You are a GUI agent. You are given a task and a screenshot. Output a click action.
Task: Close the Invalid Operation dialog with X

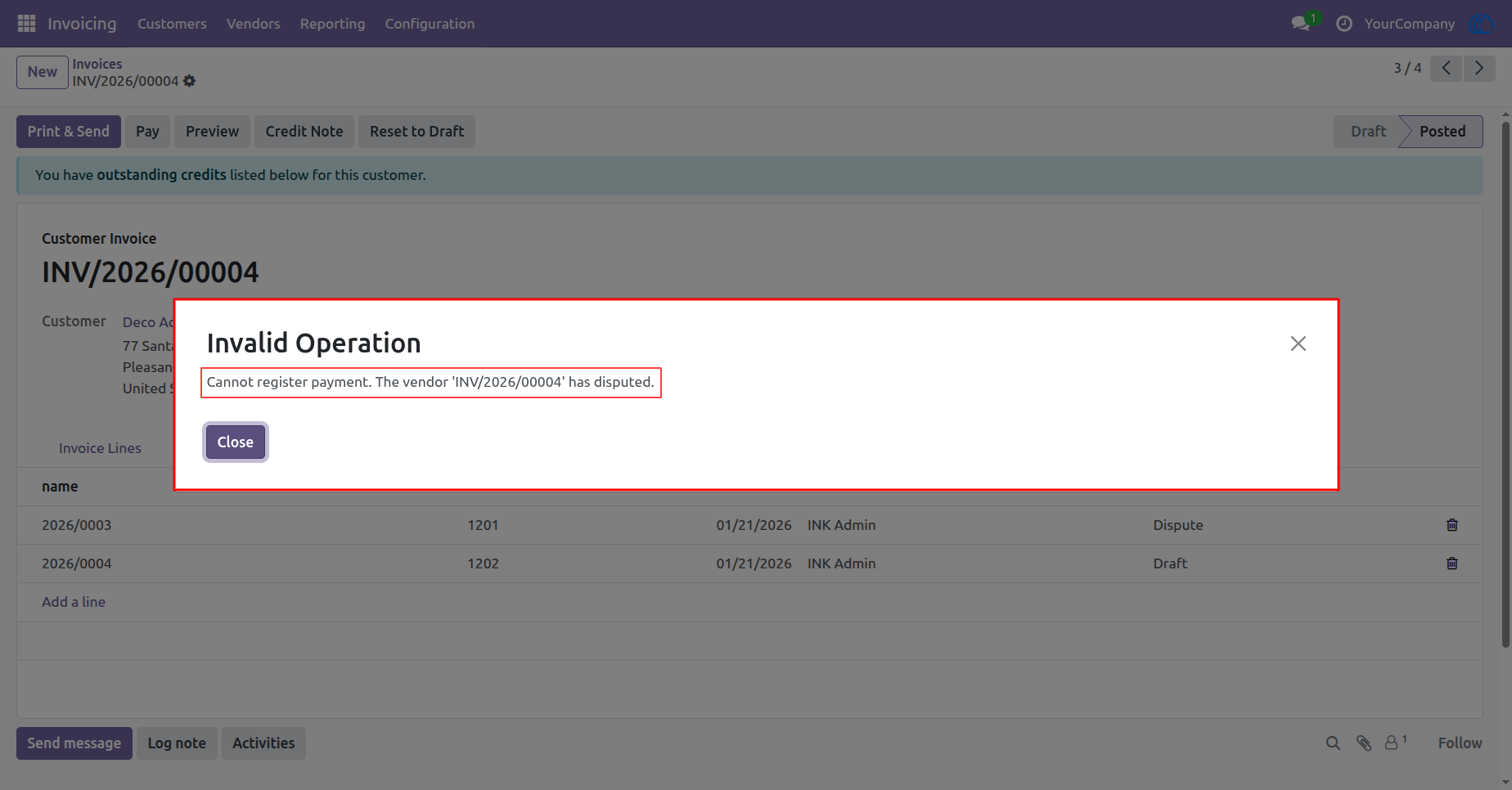[x=1298, y=343]
